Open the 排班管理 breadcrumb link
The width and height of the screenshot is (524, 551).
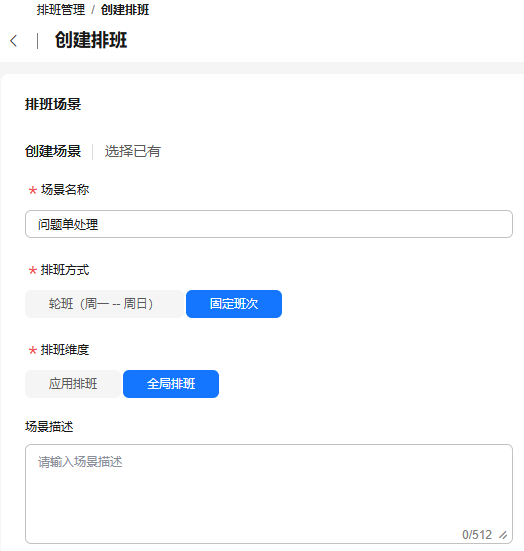coord(61,10)
